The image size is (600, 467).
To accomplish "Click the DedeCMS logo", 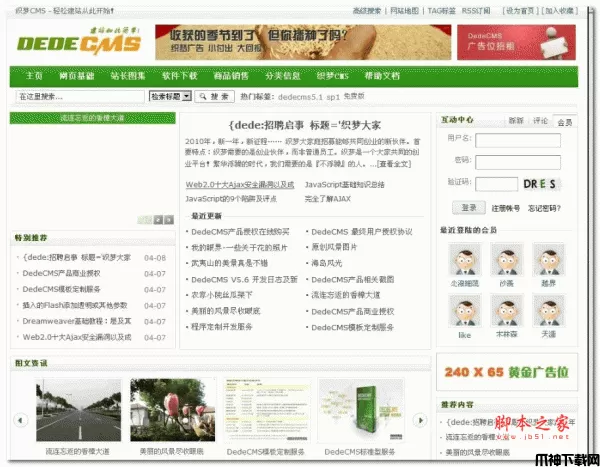I will pos(70,43).
